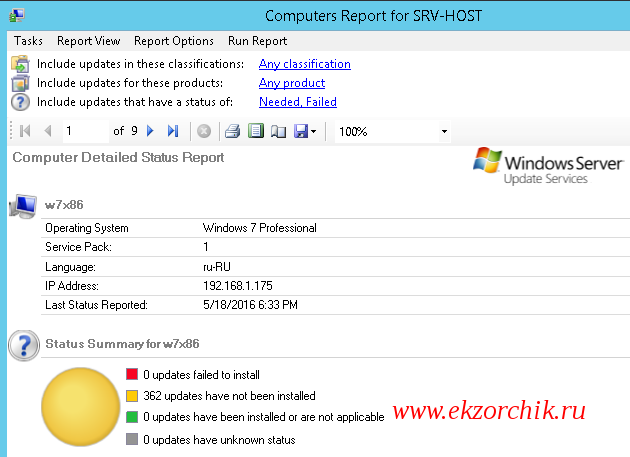Viewport: 630px width, 457px height.
Task: Click the yellow not installed swatch
Action: pos(132,396)
